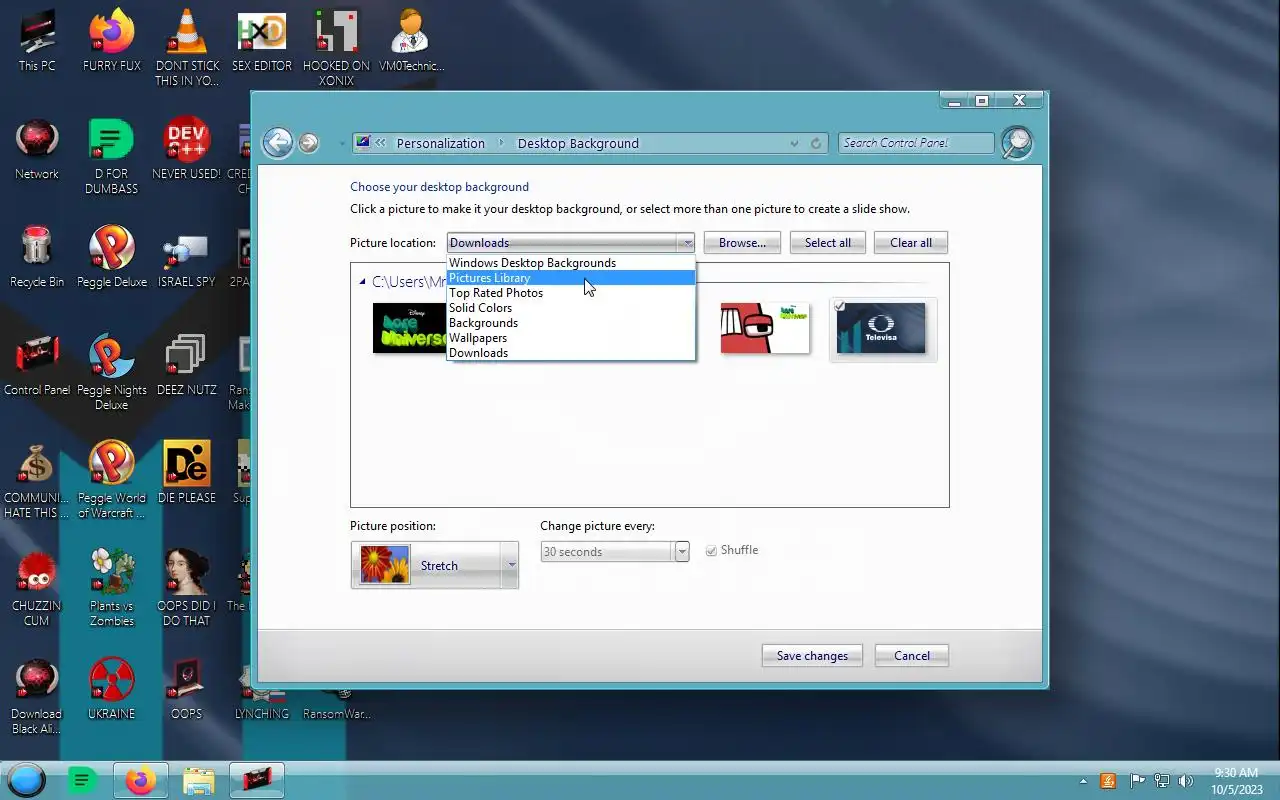
Task: Click the Start orb on the taskbar
Action: (27, 780)
